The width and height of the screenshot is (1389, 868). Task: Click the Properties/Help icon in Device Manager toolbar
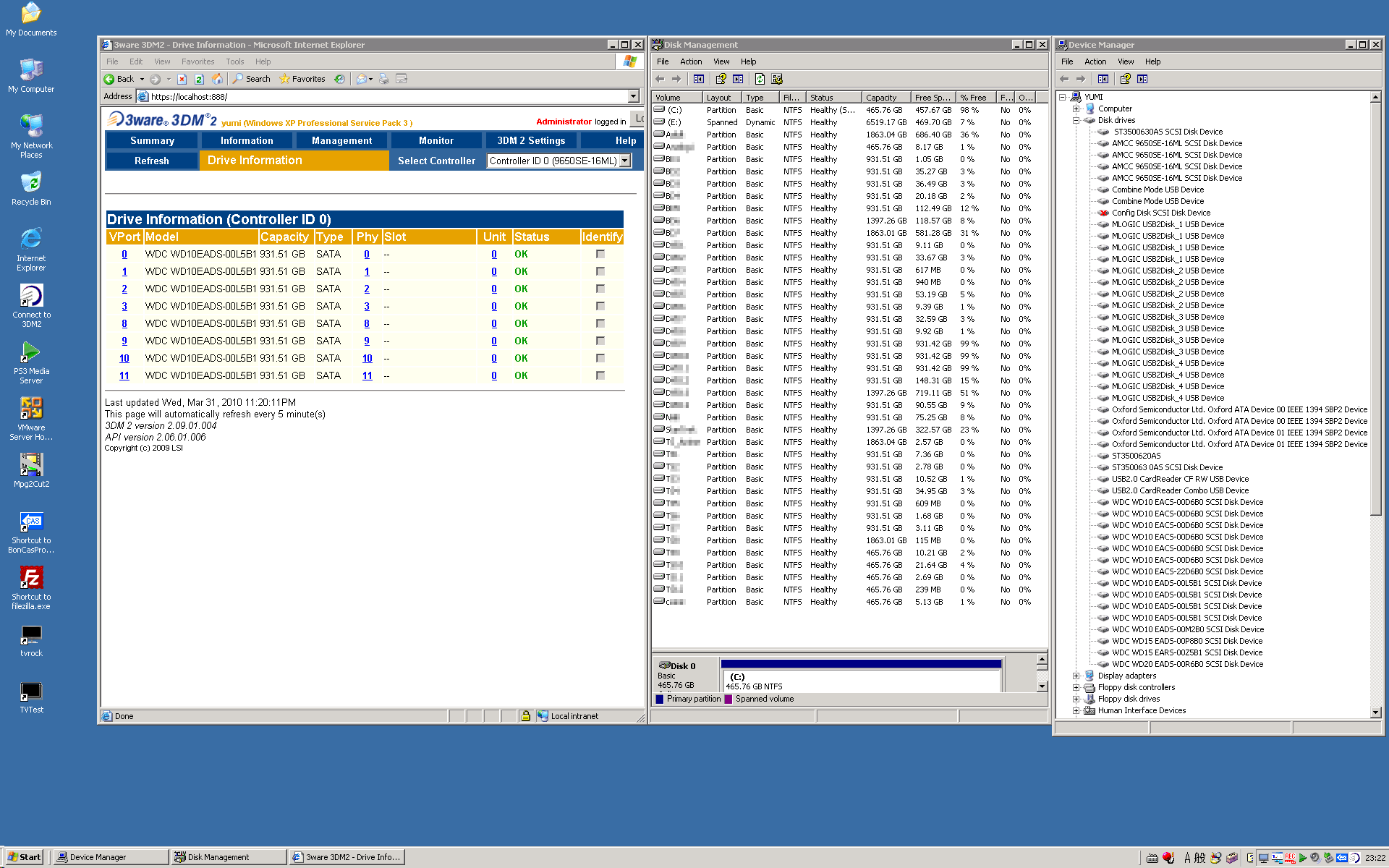(1125, 79)
